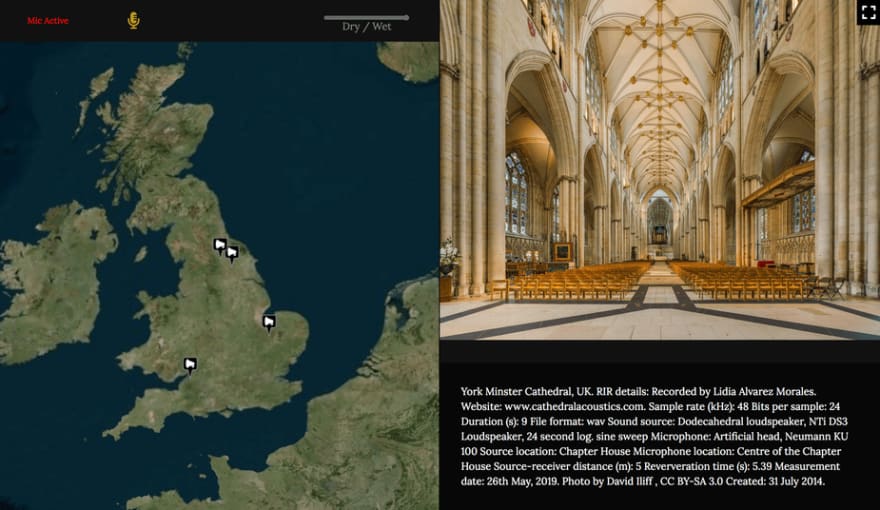The image size is (880, 510).
Task: Click the York Minster Cathedral, UK title text
Action: 526,392
